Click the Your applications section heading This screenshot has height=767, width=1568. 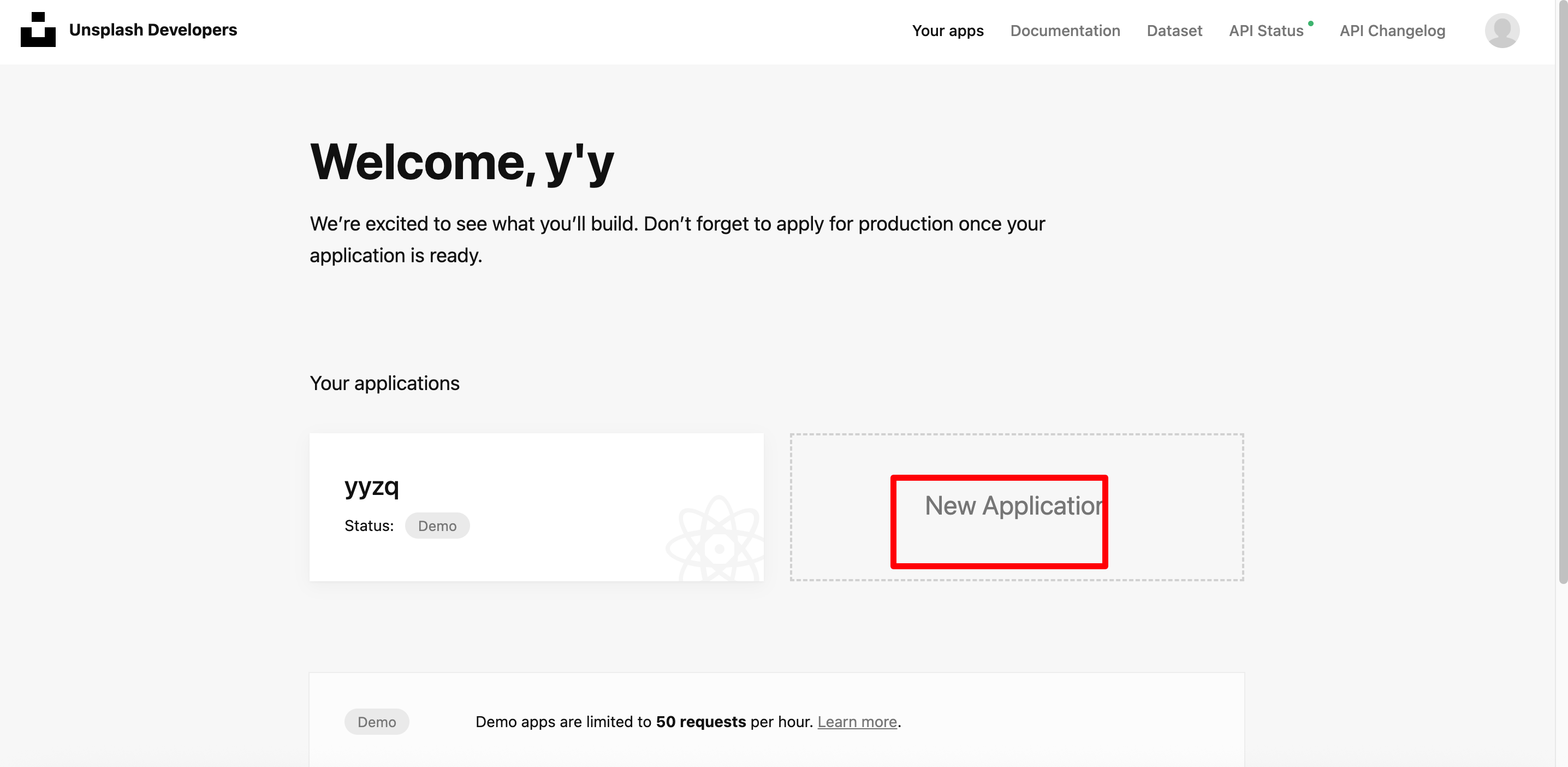pyautogui.click(x=384, y=383)
